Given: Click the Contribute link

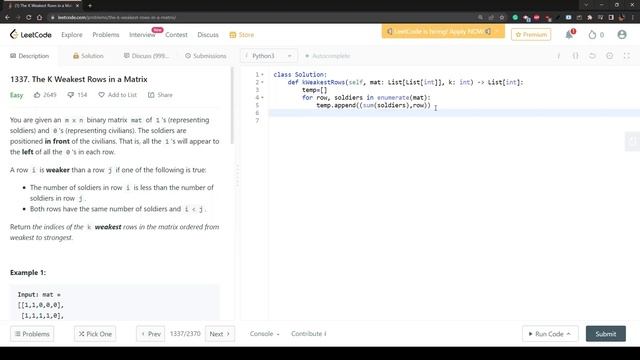Looking at the screenshot, I should (x=309, y=333).
